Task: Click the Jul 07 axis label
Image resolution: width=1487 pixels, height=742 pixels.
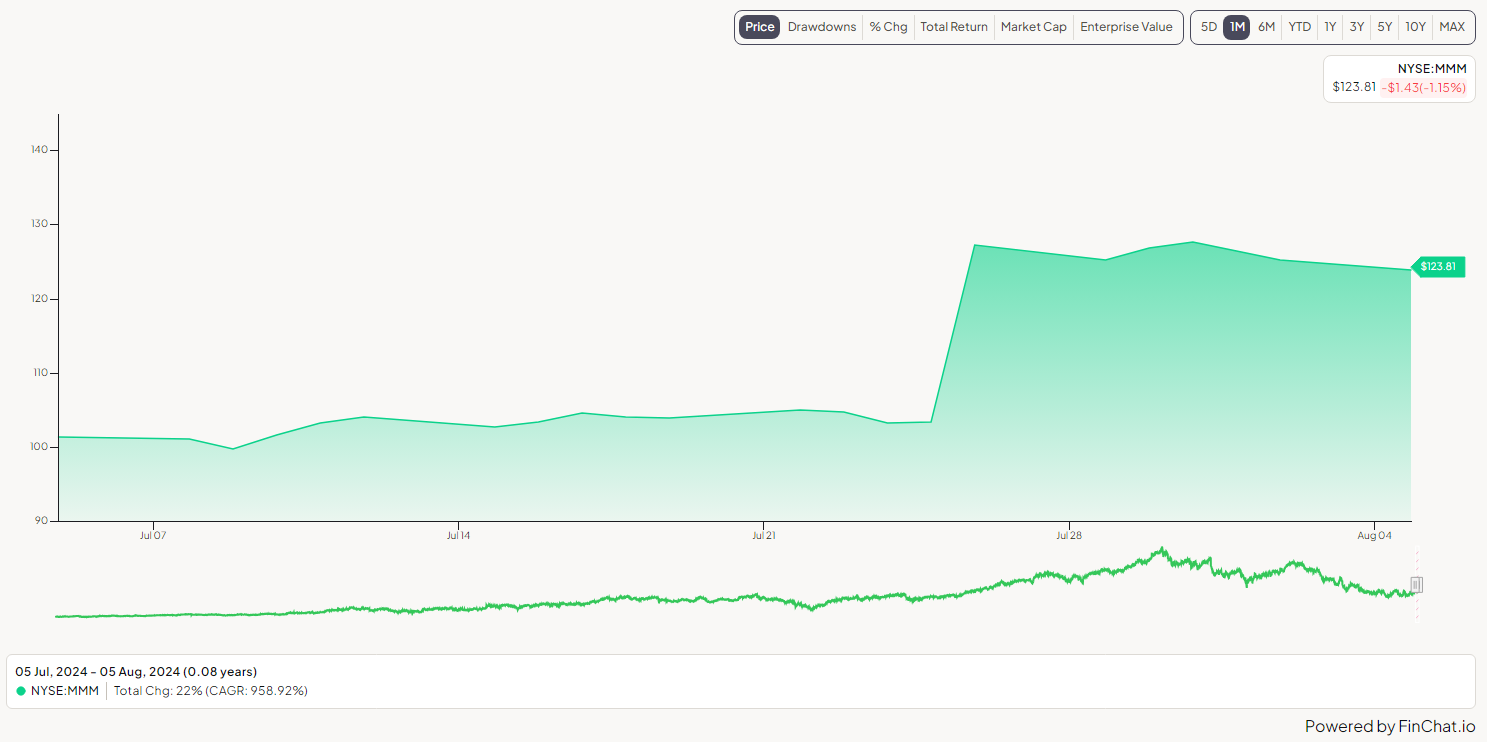Action: coord(153,536)
